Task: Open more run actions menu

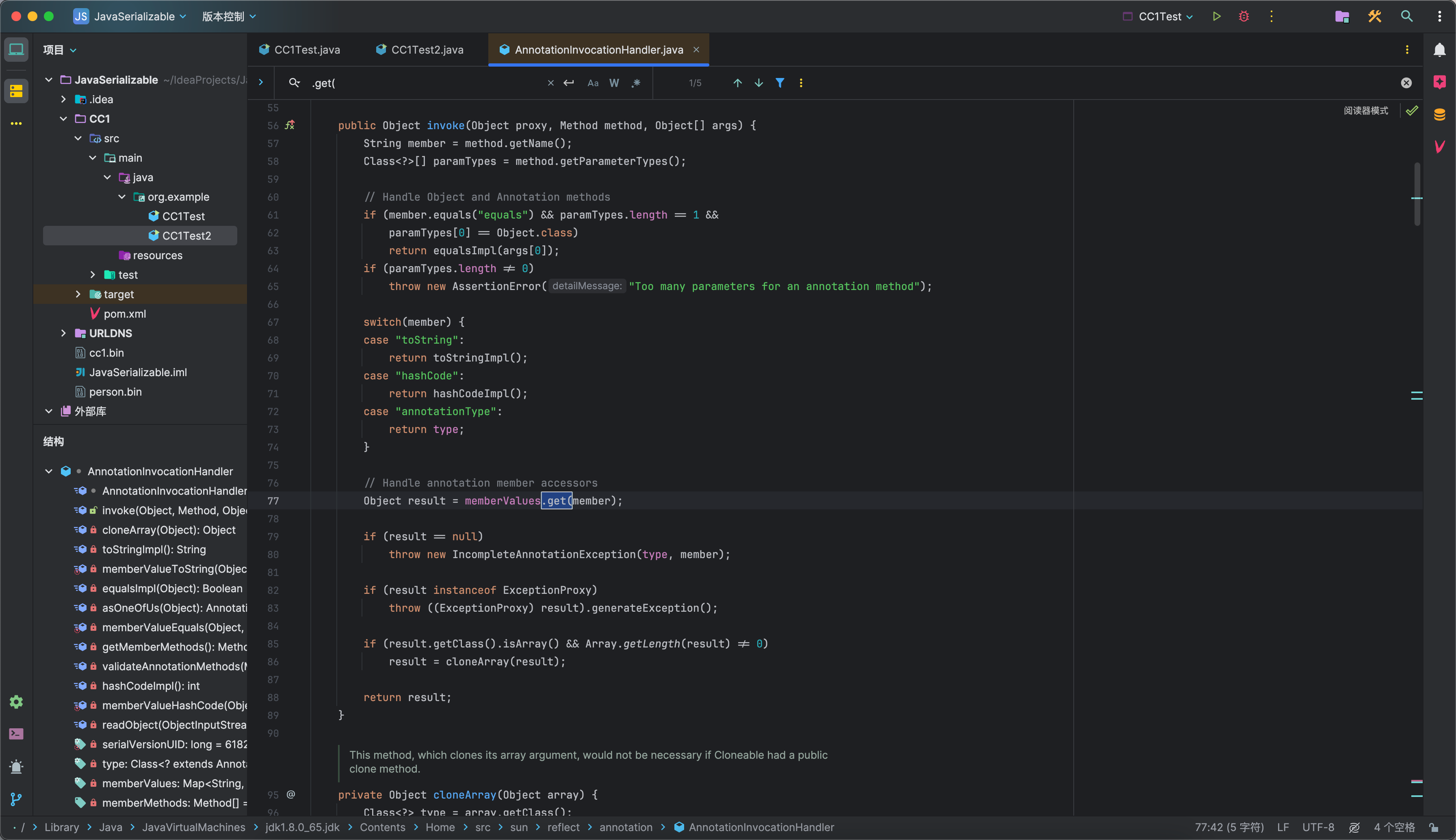Action: click(1272, 16)
